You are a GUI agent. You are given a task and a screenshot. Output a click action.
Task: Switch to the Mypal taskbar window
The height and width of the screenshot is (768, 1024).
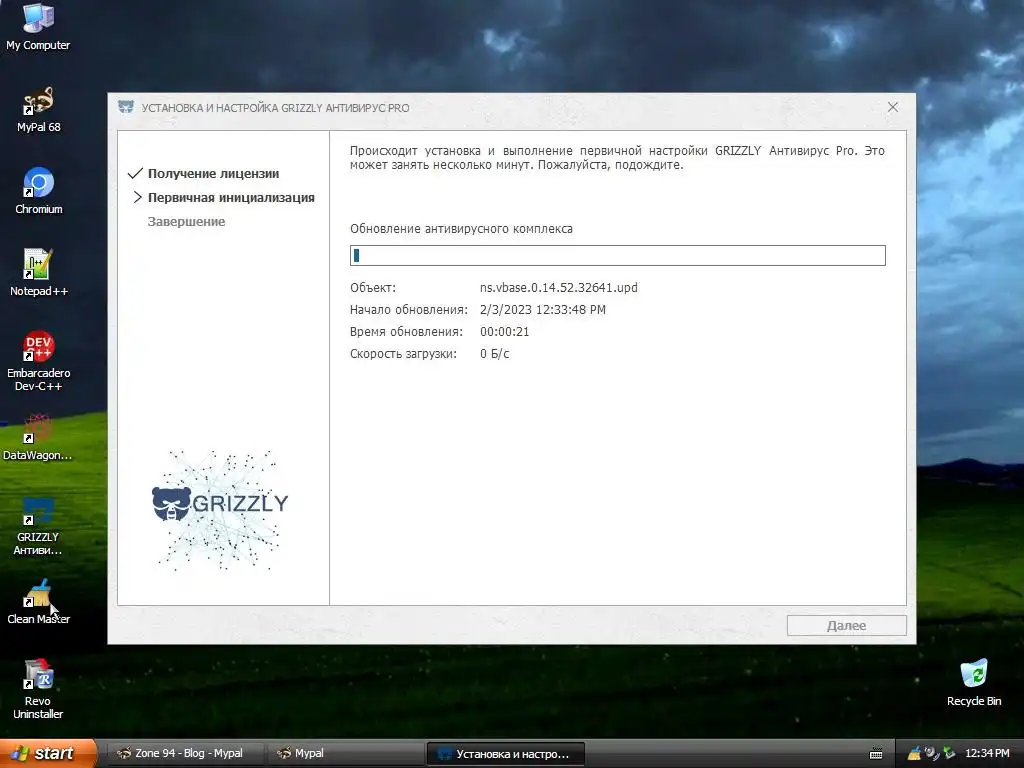click(345, 753)
